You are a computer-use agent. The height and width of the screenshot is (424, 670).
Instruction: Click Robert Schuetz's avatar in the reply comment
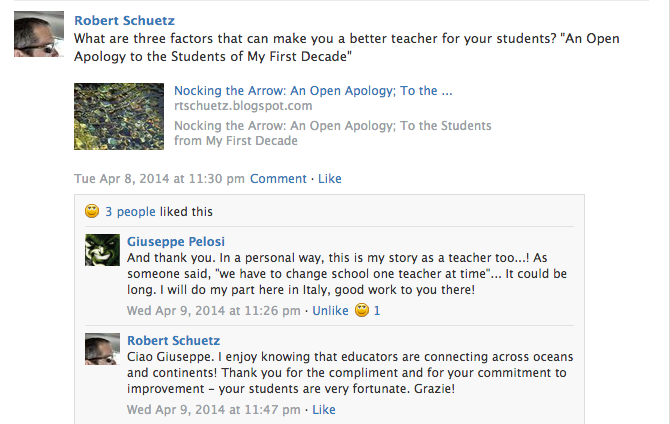coord(103,350)
